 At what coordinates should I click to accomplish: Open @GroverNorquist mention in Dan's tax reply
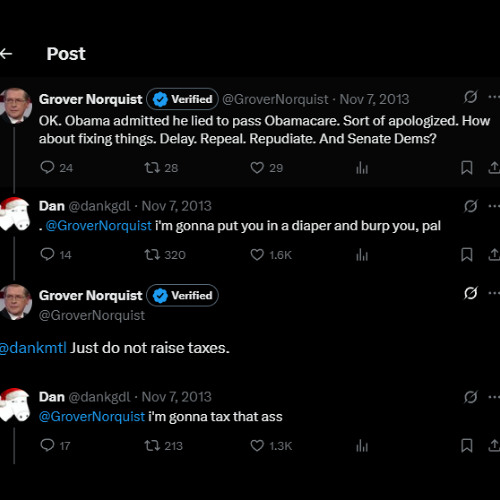coord(92,417)
